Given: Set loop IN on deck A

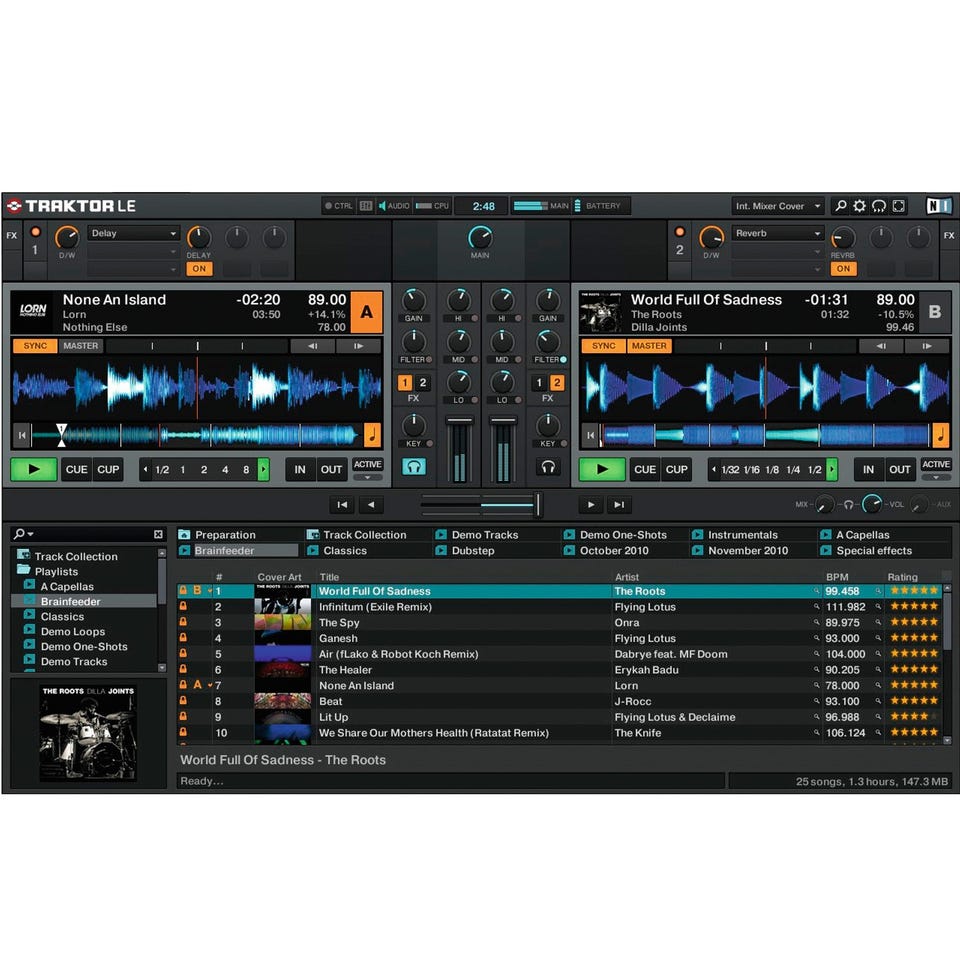Looking at the screenshot, I should (x=299, y=470).
